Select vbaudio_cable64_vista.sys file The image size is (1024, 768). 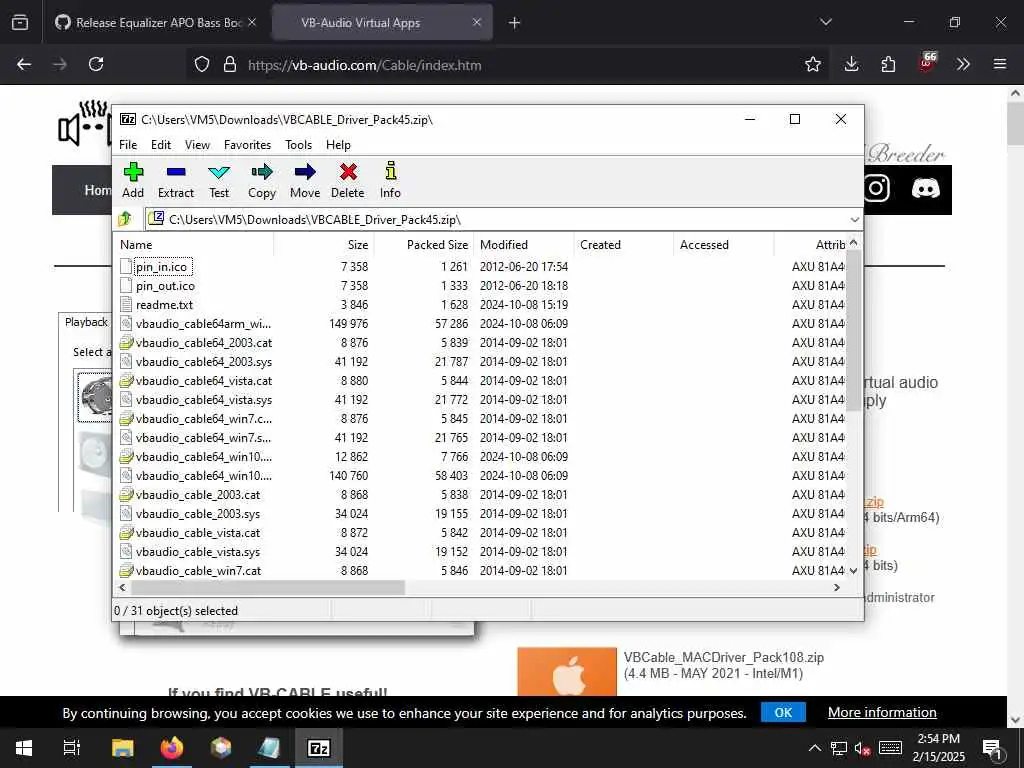click(x=204, y=399)
